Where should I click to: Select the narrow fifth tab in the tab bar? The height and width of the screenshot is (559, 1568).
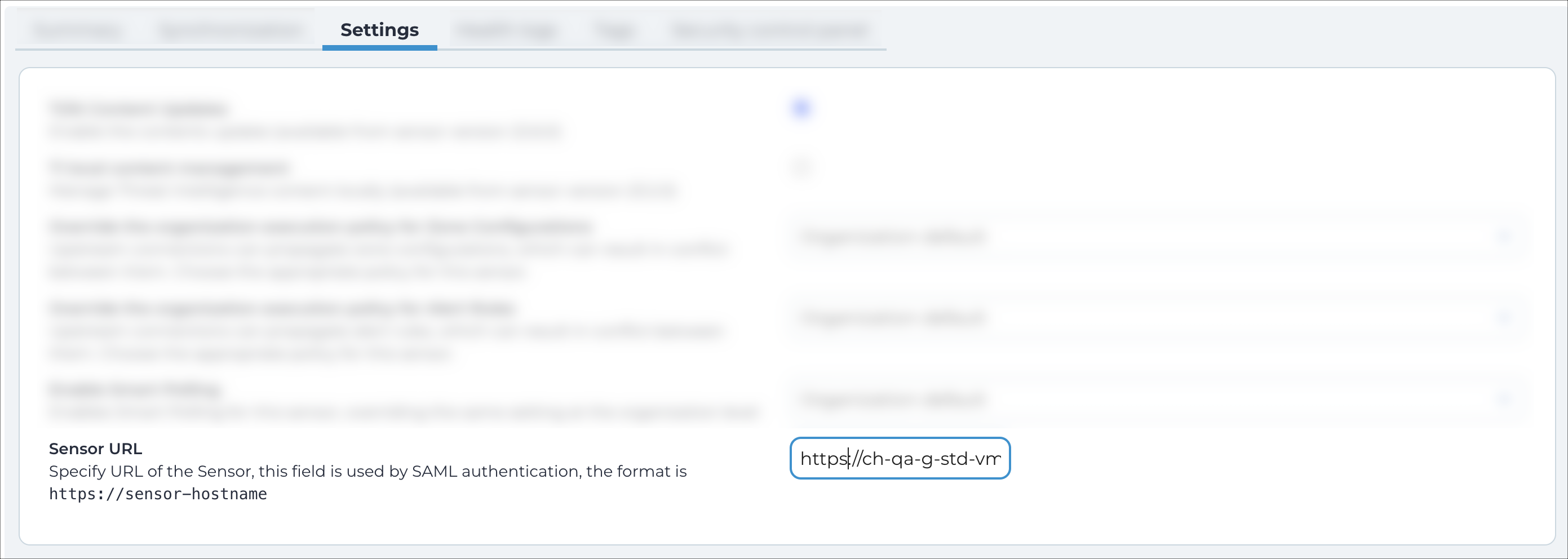tap(614, 29)
